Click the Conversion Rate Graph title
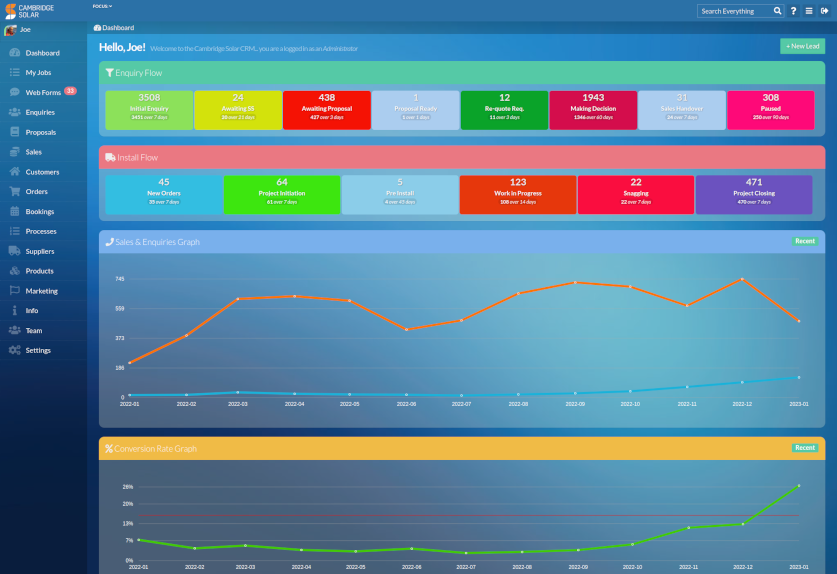Screen dimensions: 837x574 click(x=155, y=449)
